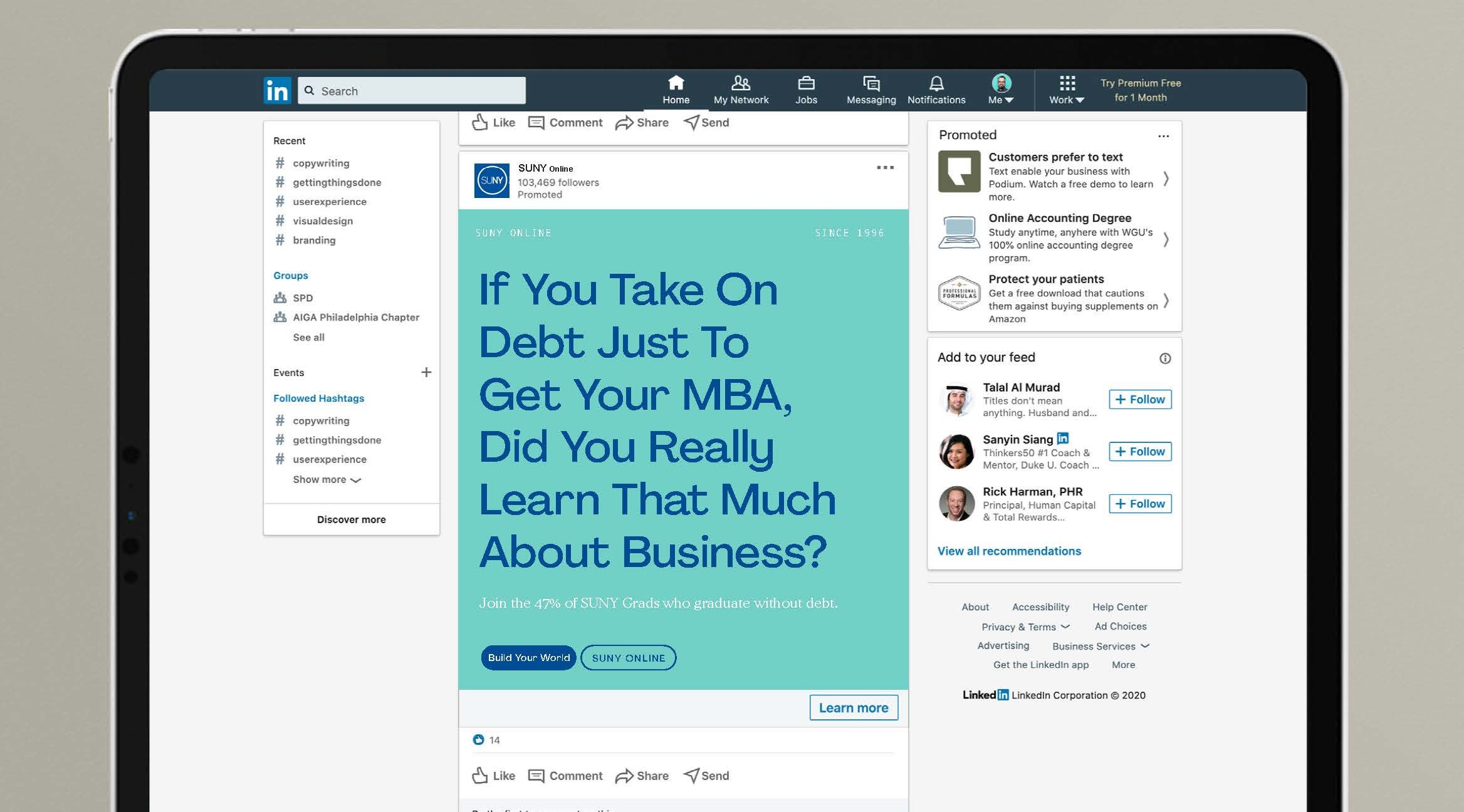Click View all recommendations
Screen dimensions: 1464x812
pos(1009,551)
